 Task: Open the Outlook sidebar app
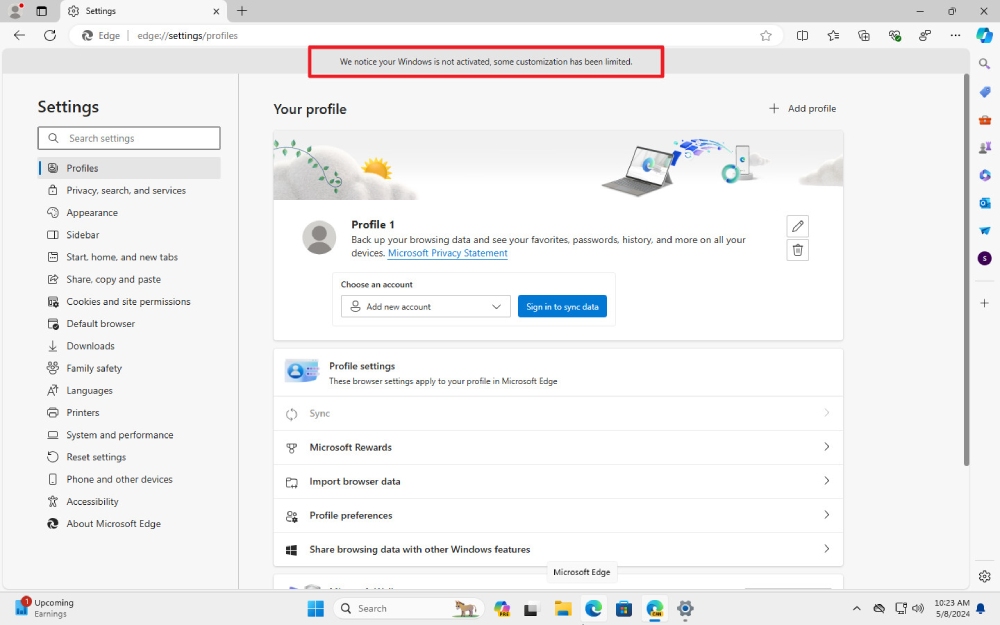(984, 203)
